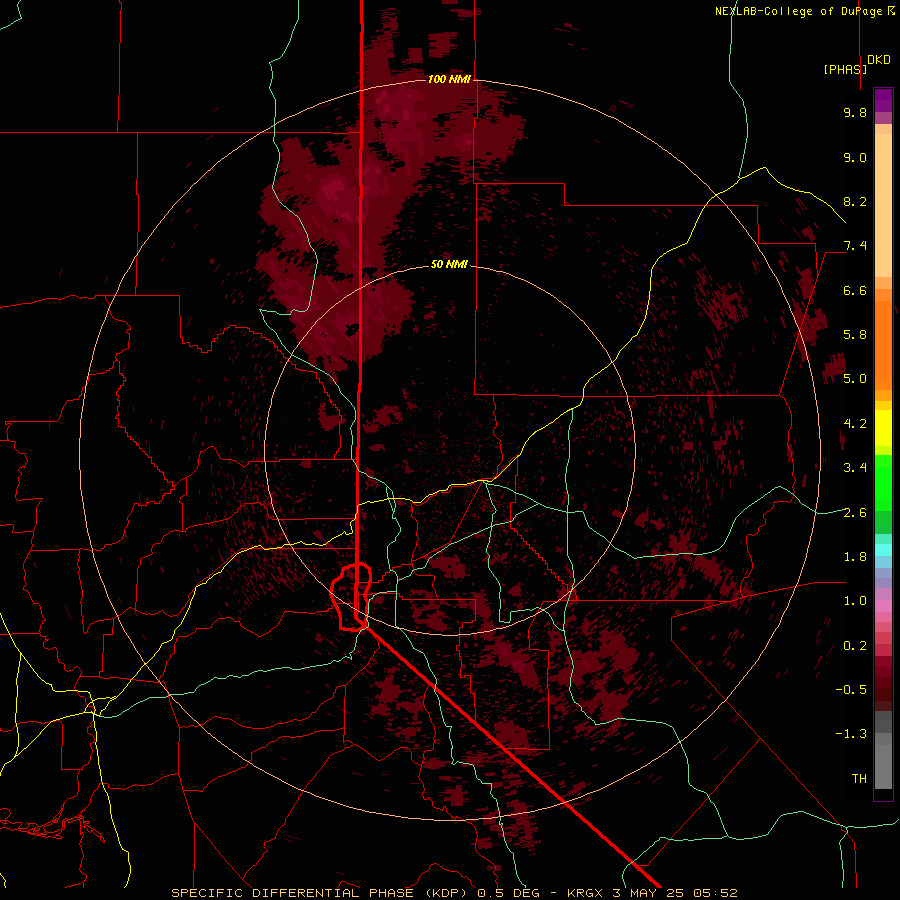This screenshot has width=900, height=900.
Task: Click the thick red warning polygon outline
Action: pyautogui.click(x=351, y=597)
